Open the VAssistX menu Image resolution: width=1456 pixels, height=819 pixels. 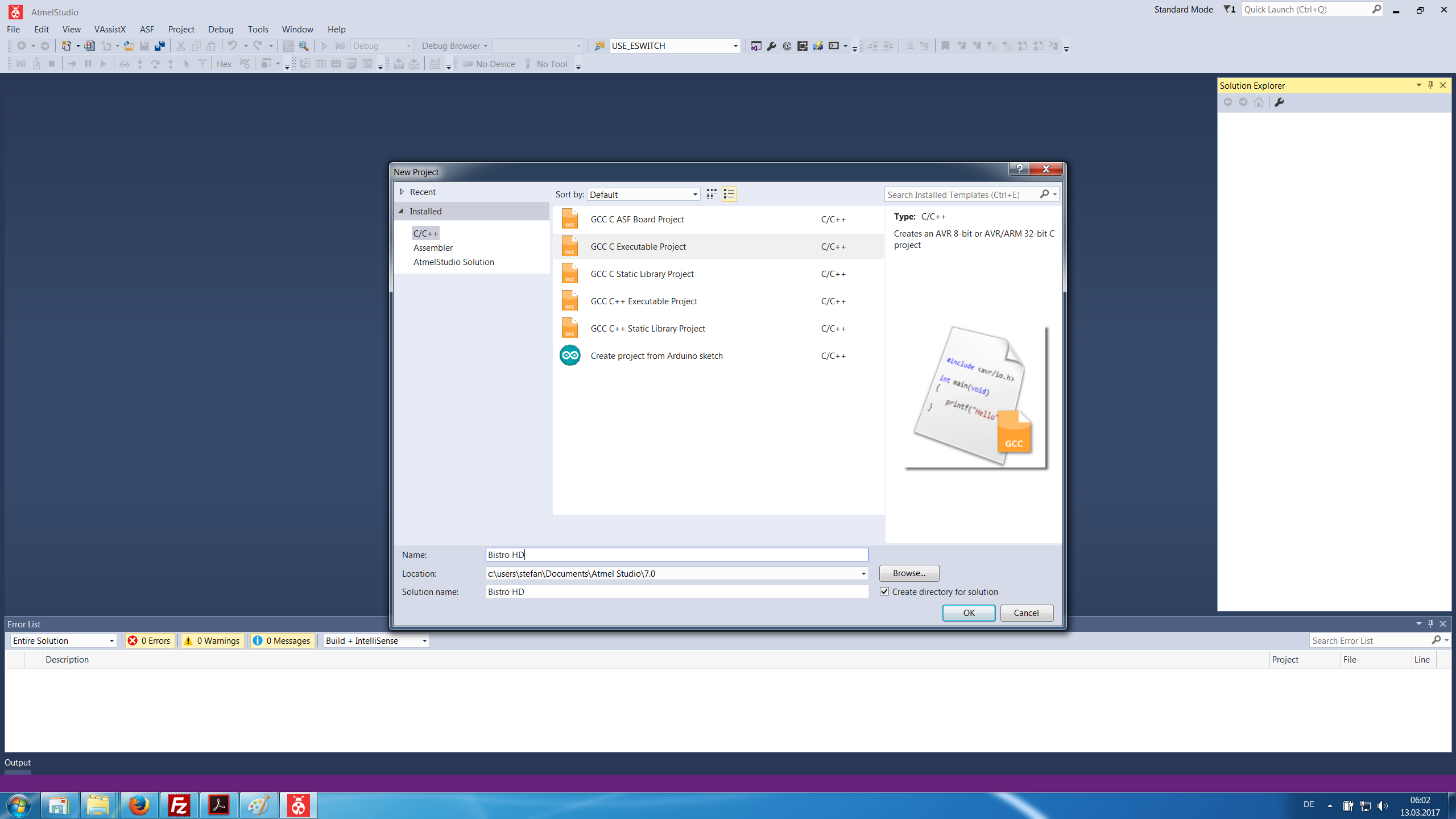tap(110, 29)
